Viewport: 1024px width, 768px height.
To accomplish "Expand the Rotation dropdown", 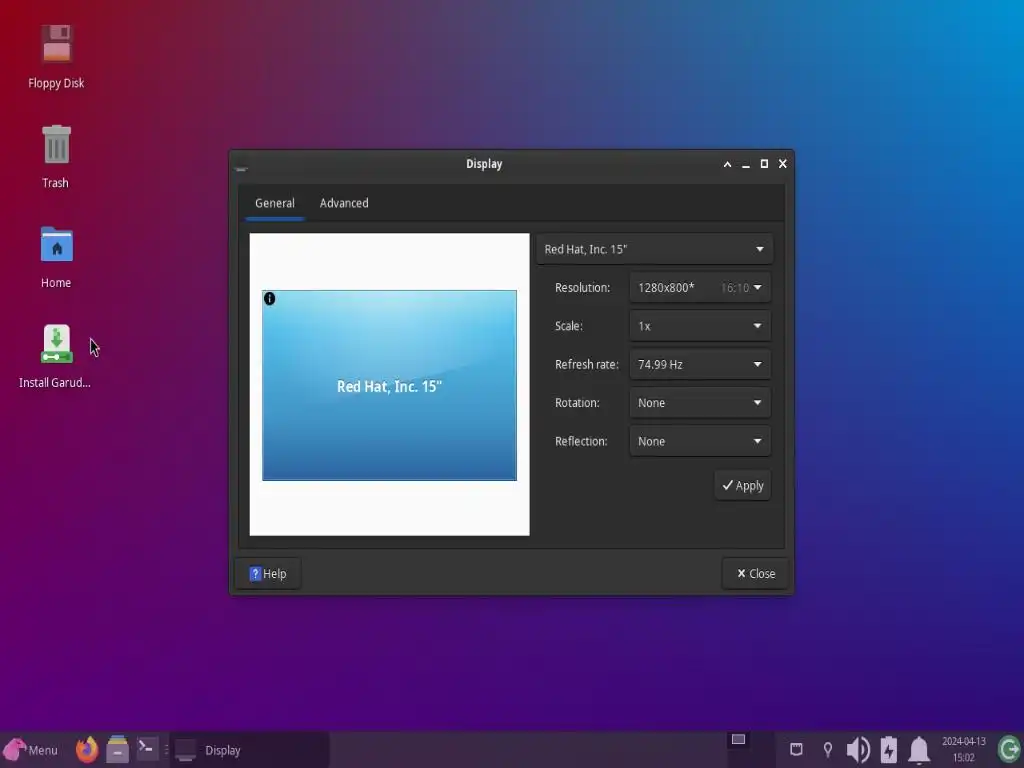I will [700, 403].
